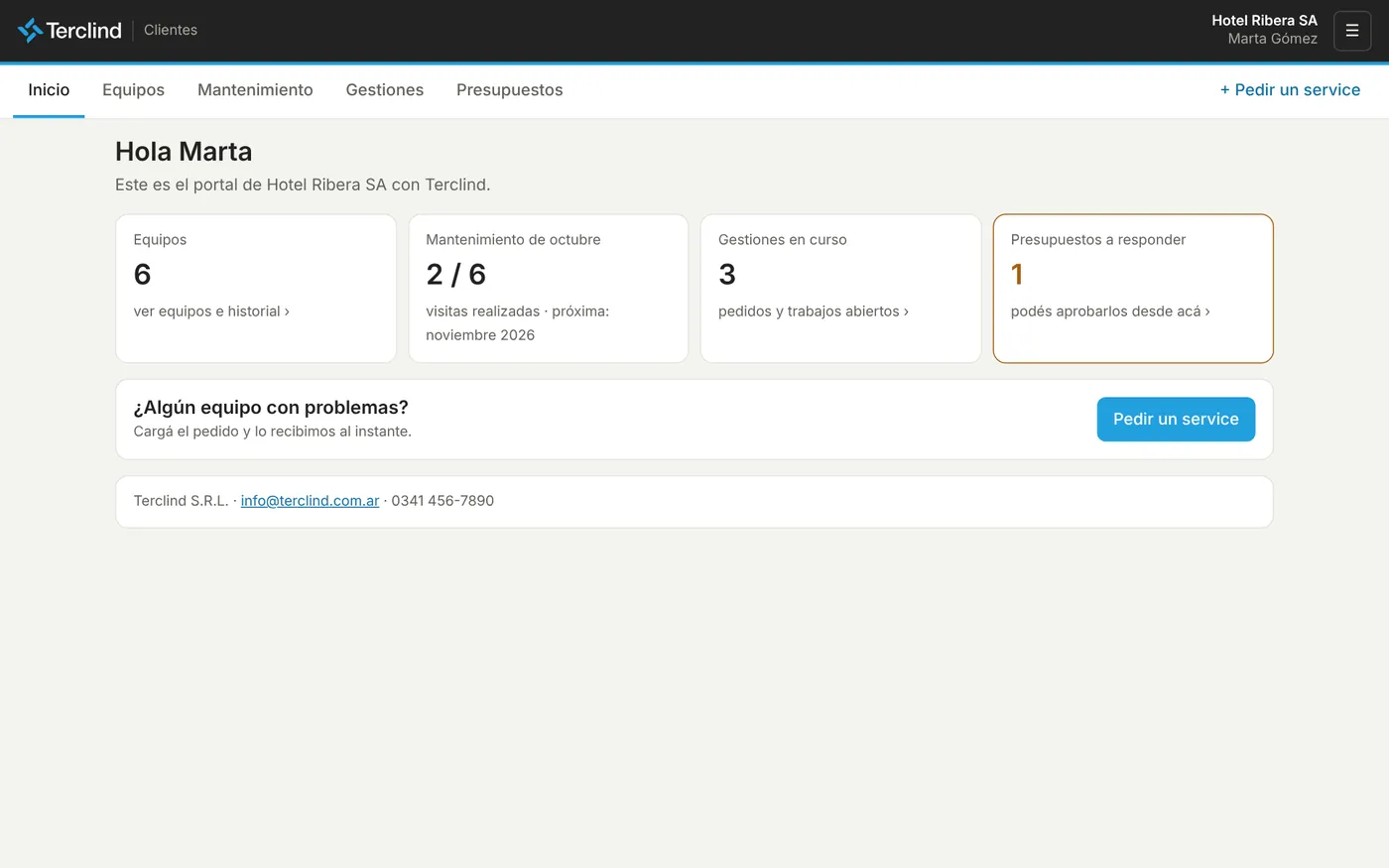
Task: Open the Equipos tab
Action: coord(133,90)
